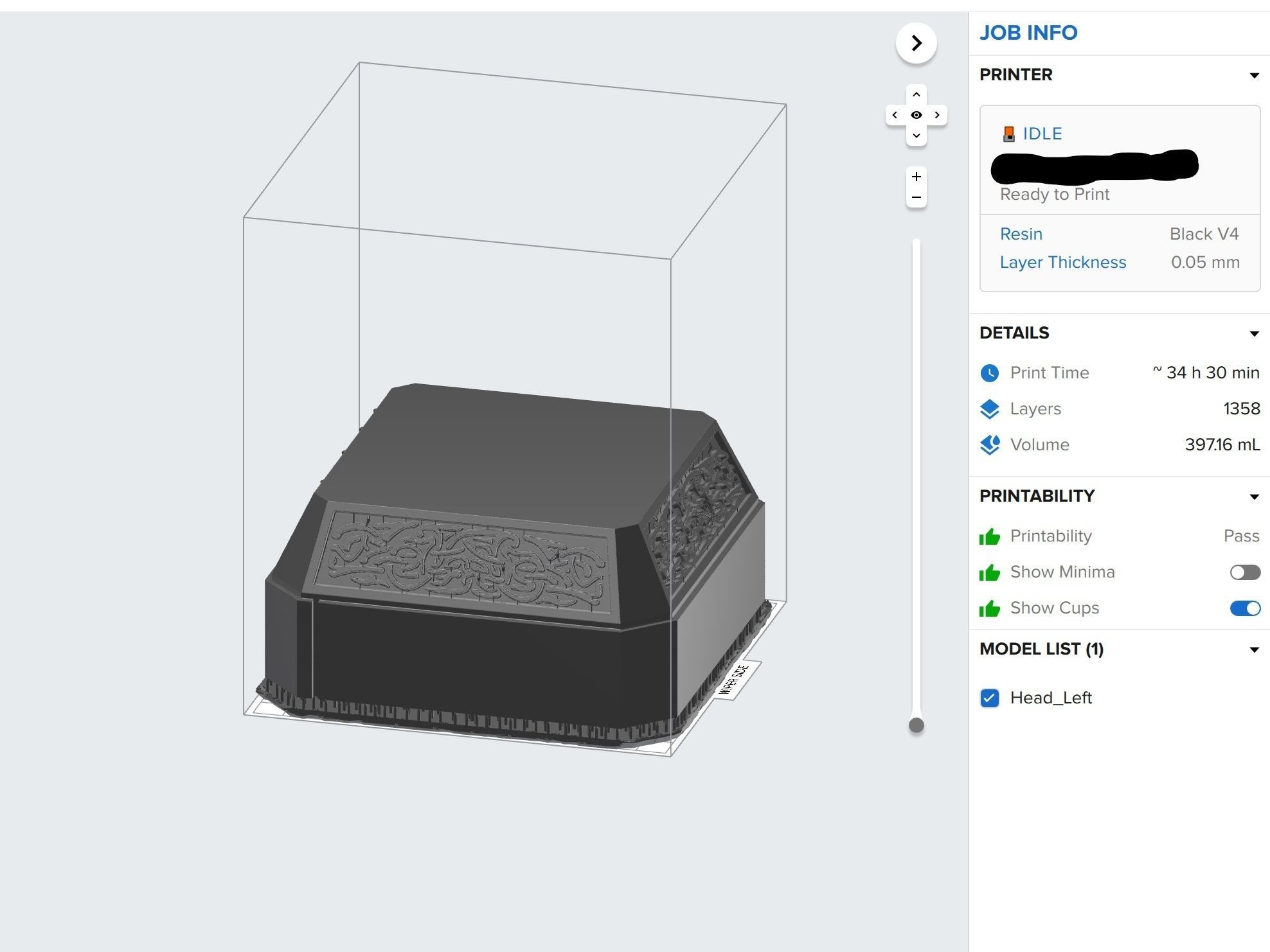This screenshot has width=1270, height=952.
Task: Enable the Show Minima toggle
Action: tap(1245, 572)
